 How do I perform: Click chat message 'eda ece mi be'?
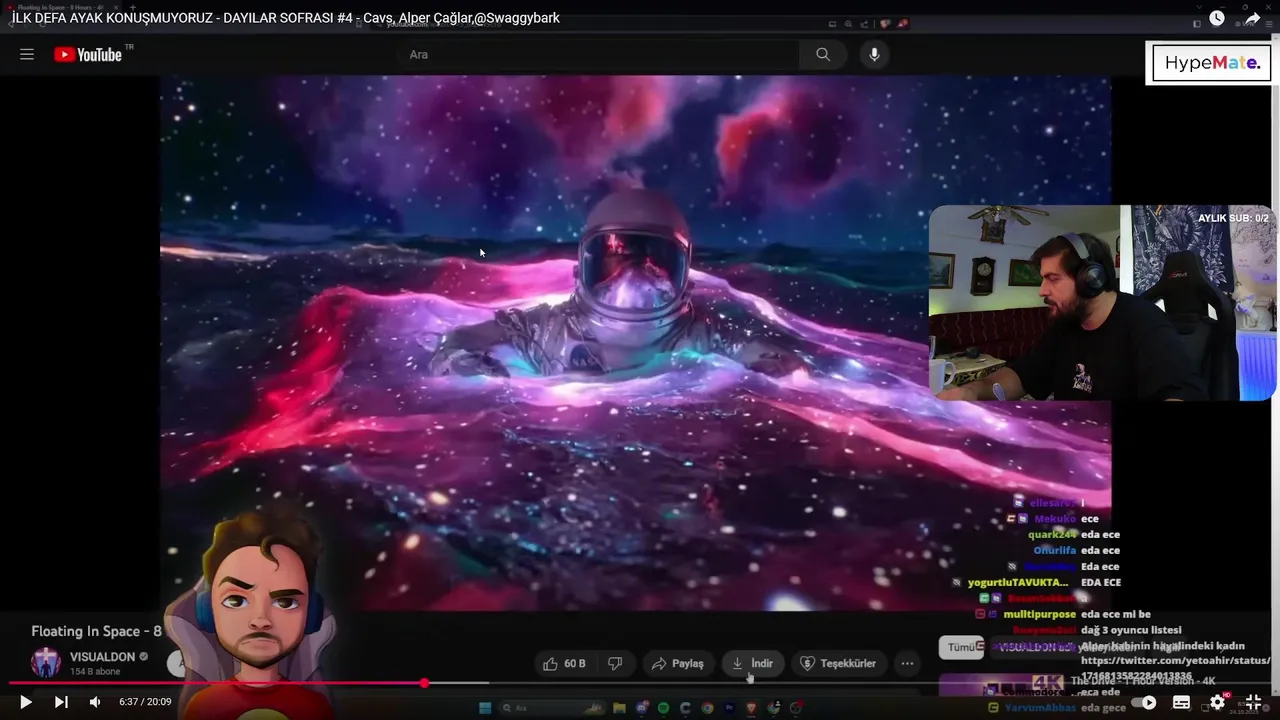[x=1116, y=614]
